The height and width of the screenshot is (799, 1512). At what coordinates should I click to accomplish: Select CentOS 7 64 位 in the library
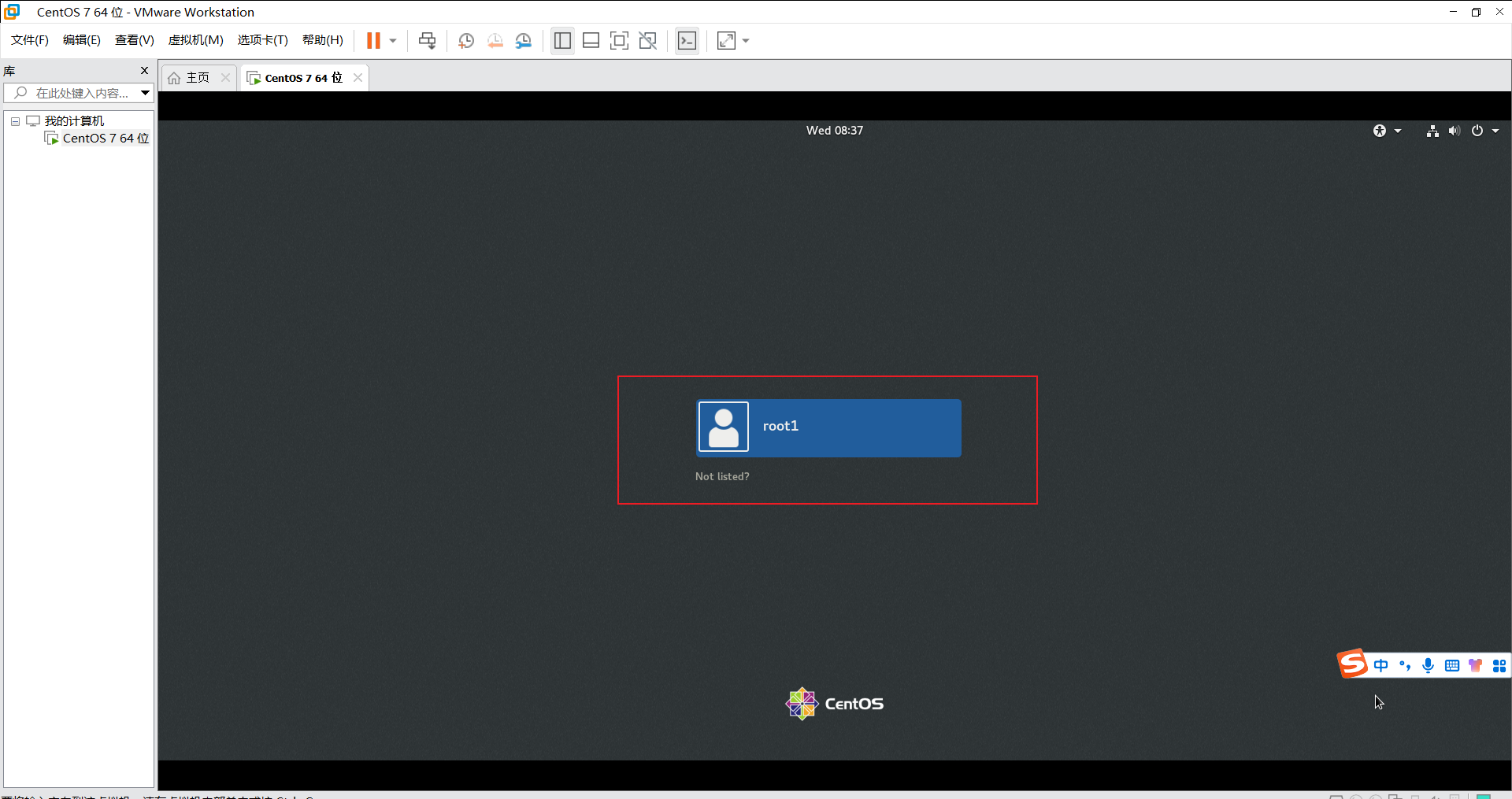pyautogui.click(x=106, y=138)
